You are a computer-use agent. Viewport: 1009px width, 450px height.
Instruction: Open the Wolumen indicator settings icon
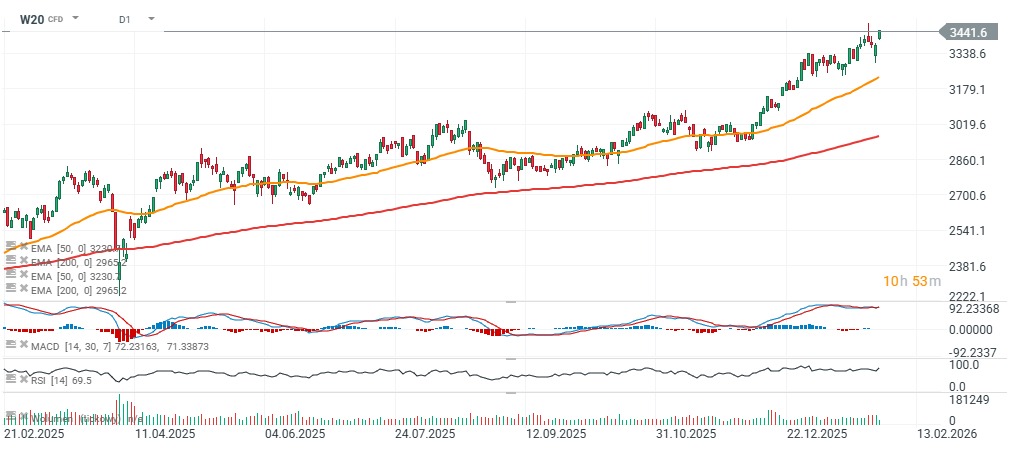tap(10, 415)
